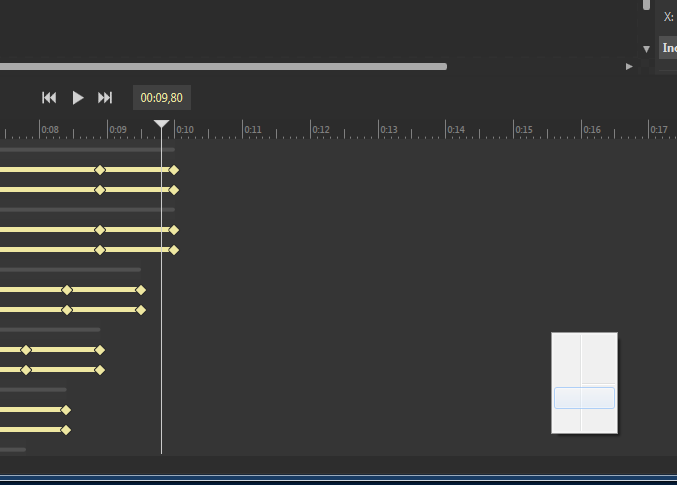Click the right arrow of horizontal scrollbar
The height and width of the screenshot is (485, 677).
coord(629,66)
